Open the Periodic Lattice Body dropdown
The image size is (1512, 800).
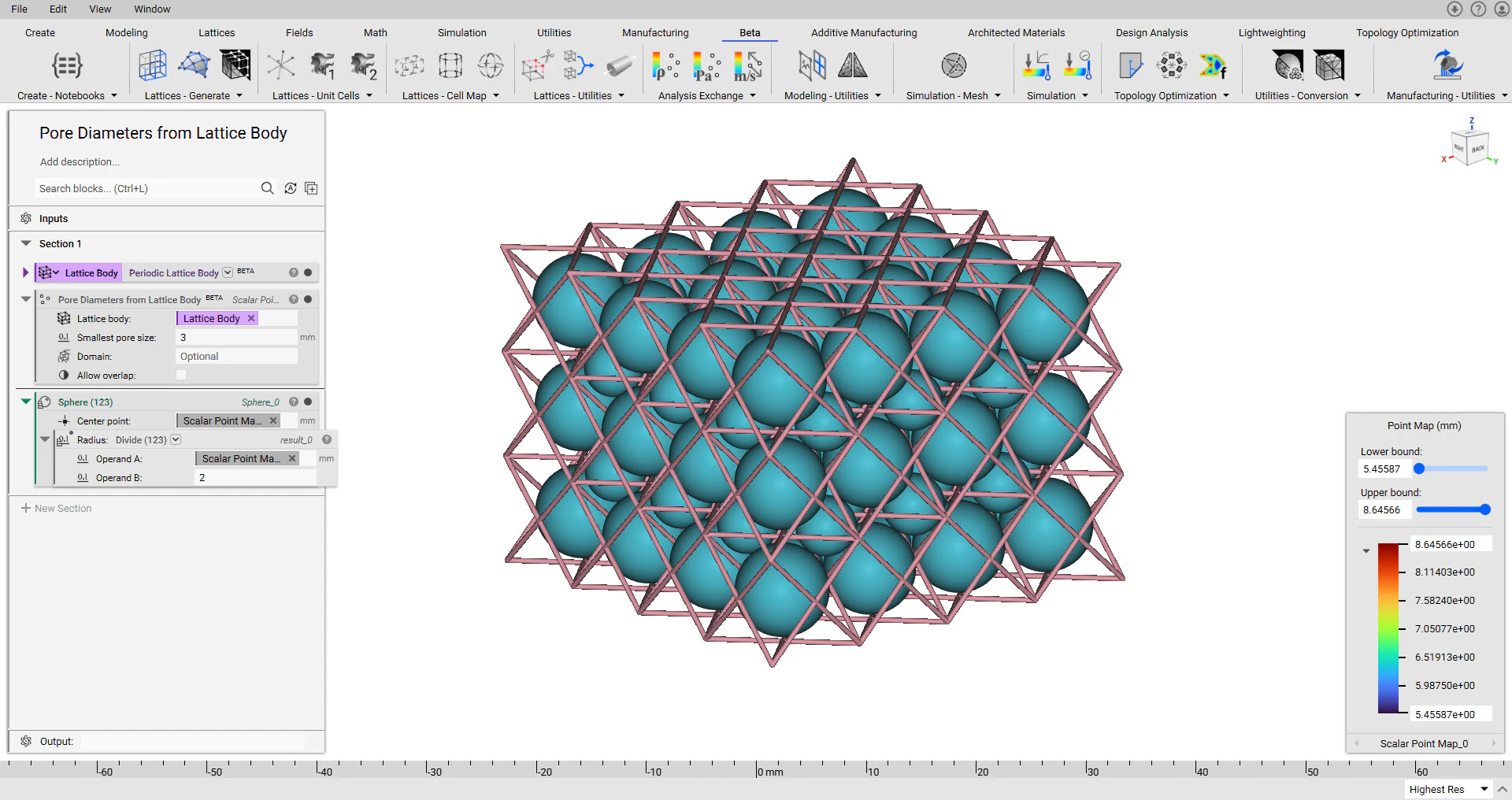click(x=227, y=272)
